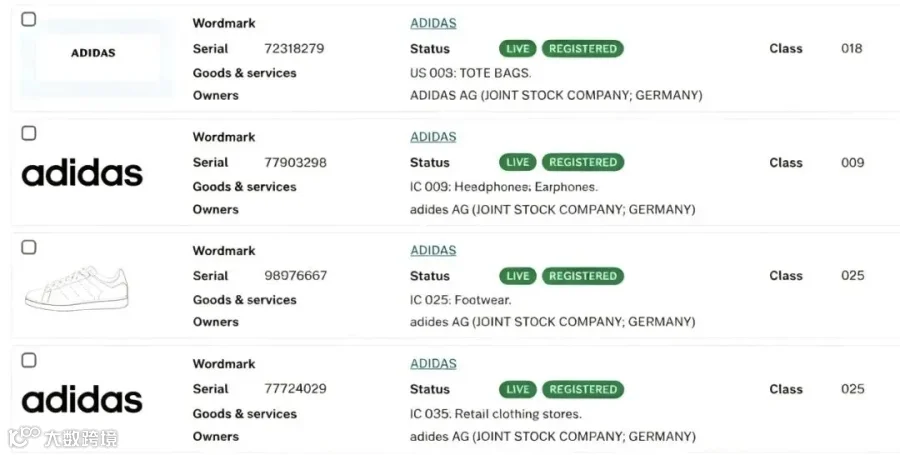Open the ADIDAS link above serial 77903298

coord(433,137)
